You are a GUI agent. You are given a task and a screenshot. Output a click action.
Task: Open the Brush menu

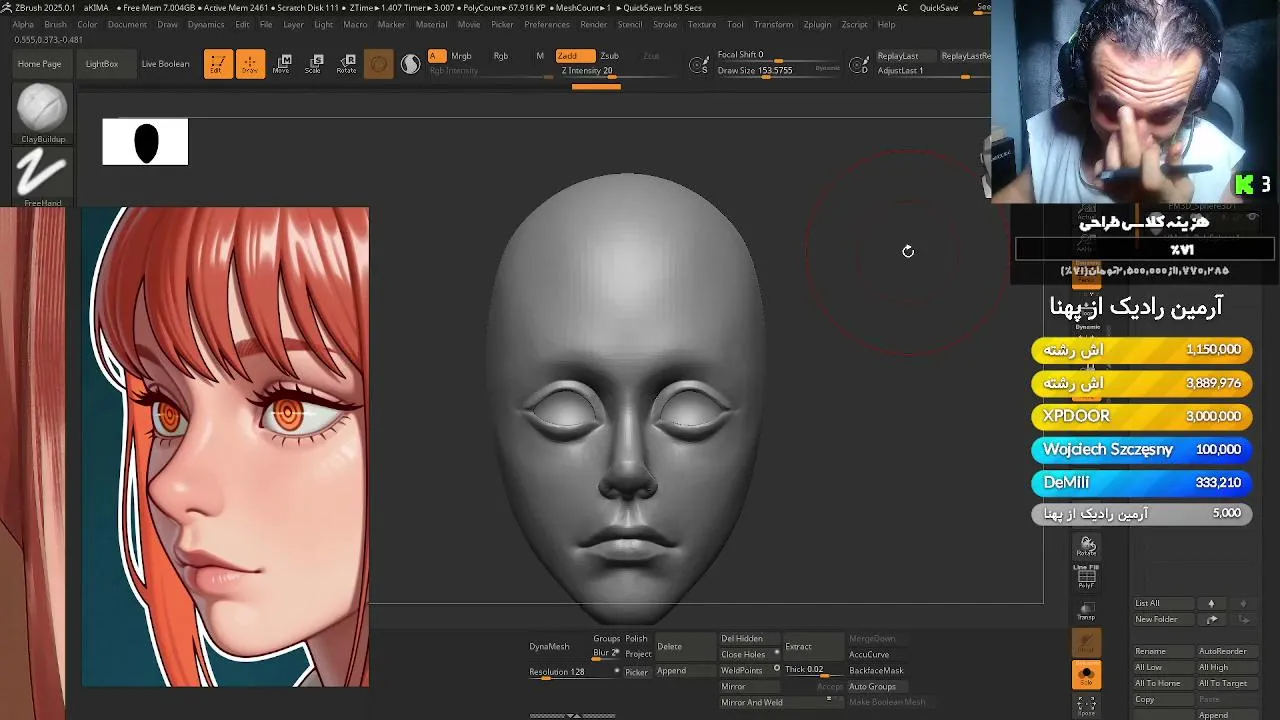56,24
